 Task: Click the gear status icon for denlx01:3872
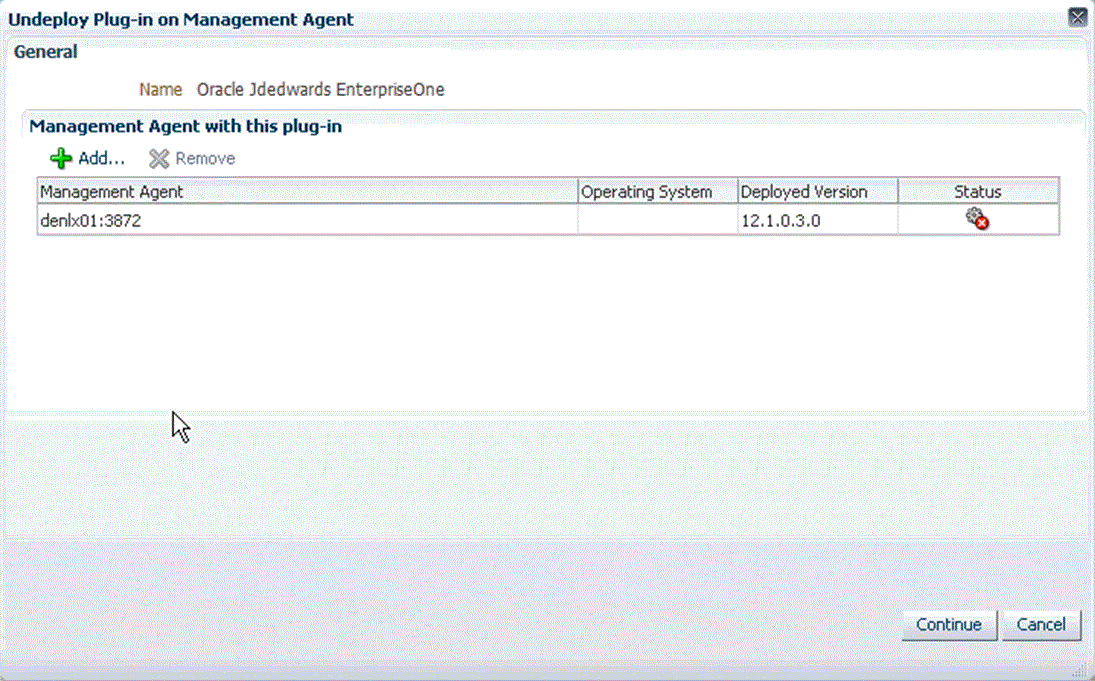click(977, 219)
